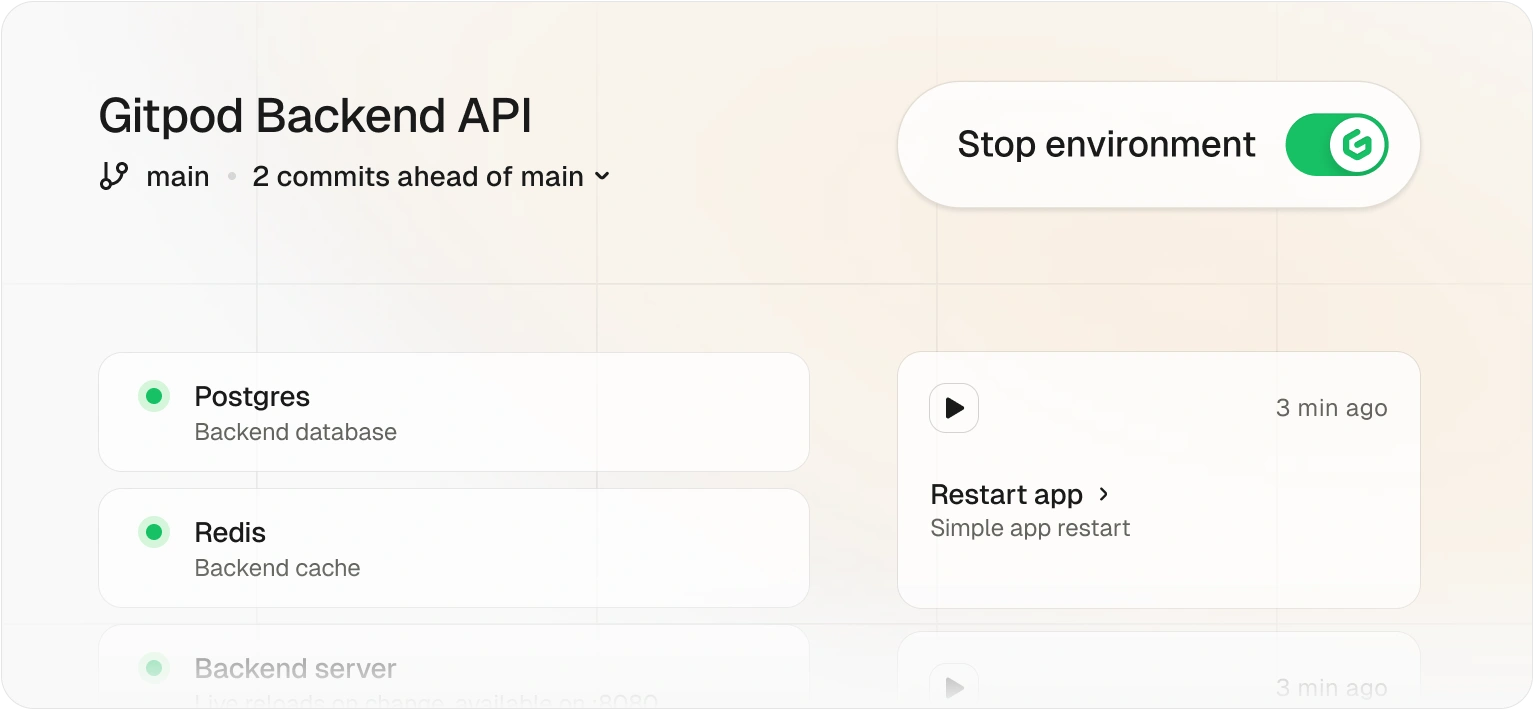Click the Backend server status indicator

point(154,668)
